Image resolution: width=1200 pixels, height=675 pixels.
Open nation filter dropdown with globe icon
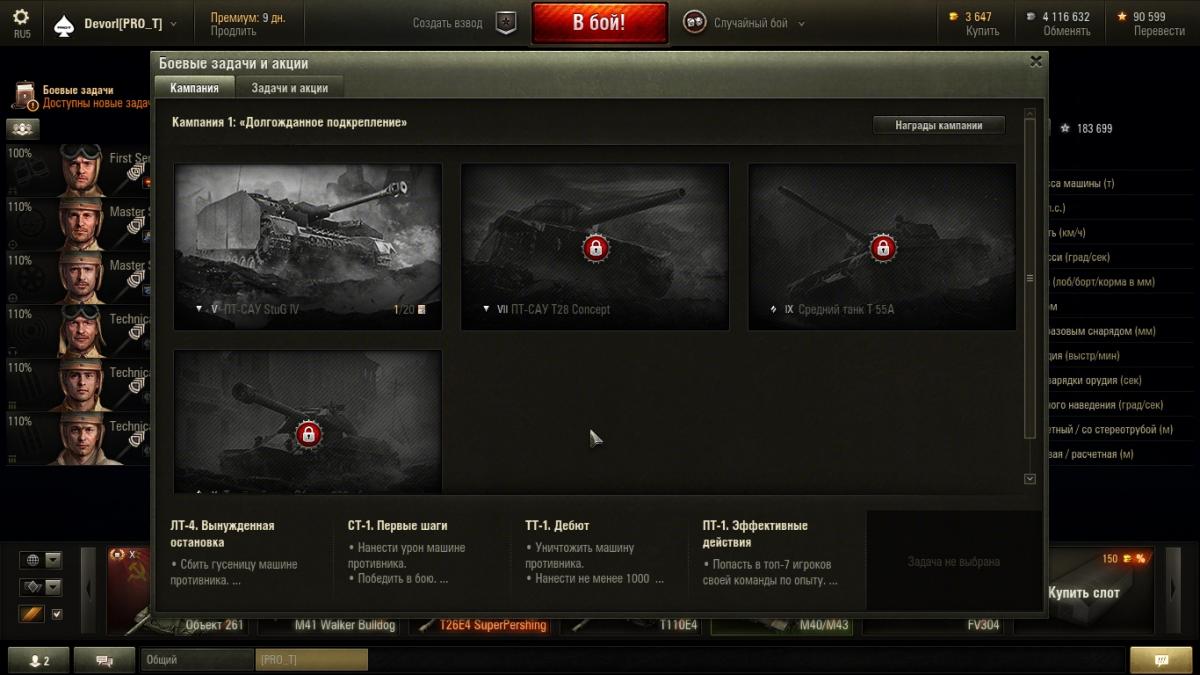[43, 559]
